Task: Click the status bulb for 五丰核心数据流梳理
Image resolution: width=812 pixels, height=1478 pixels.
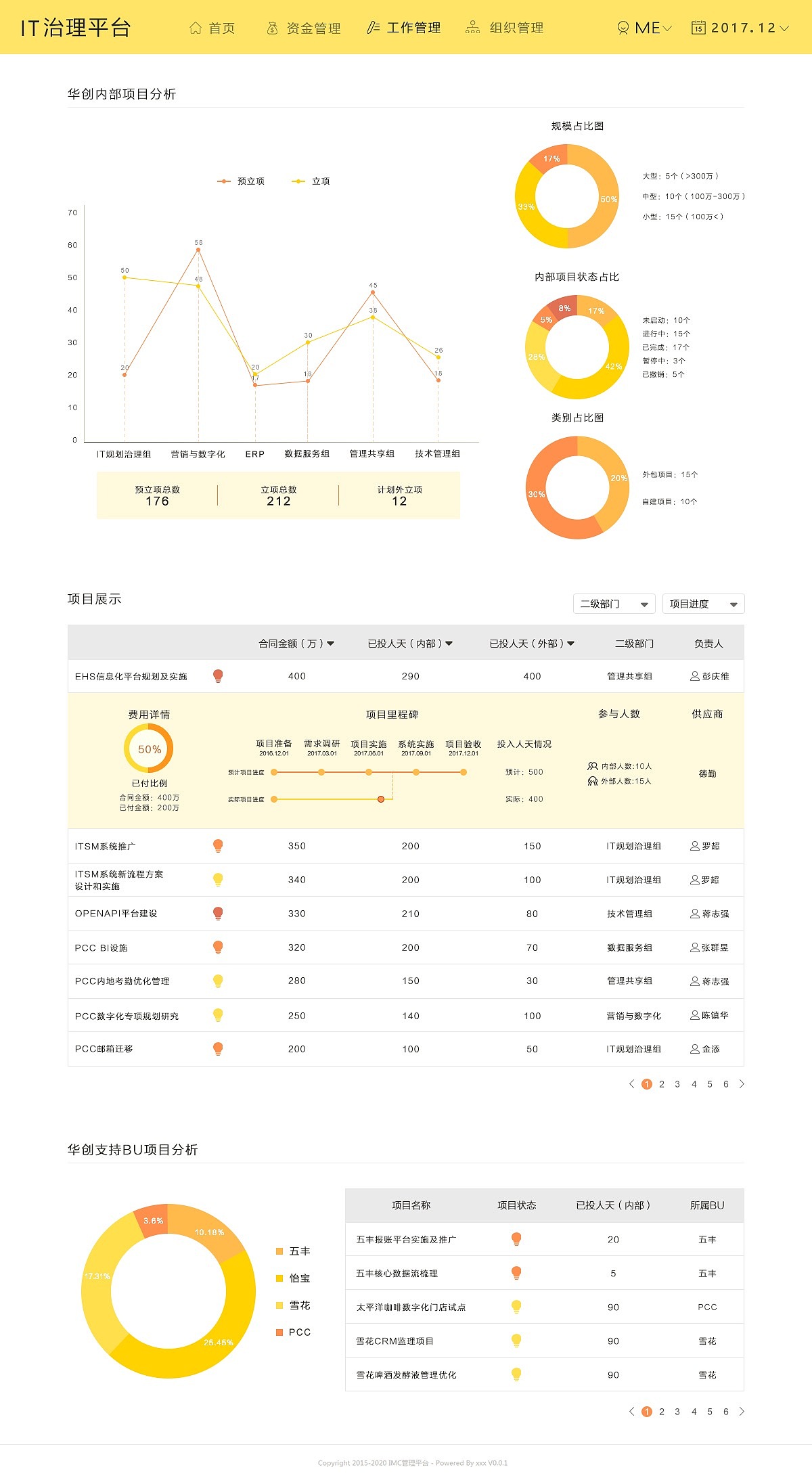Action: click(x=516, y=1273)
